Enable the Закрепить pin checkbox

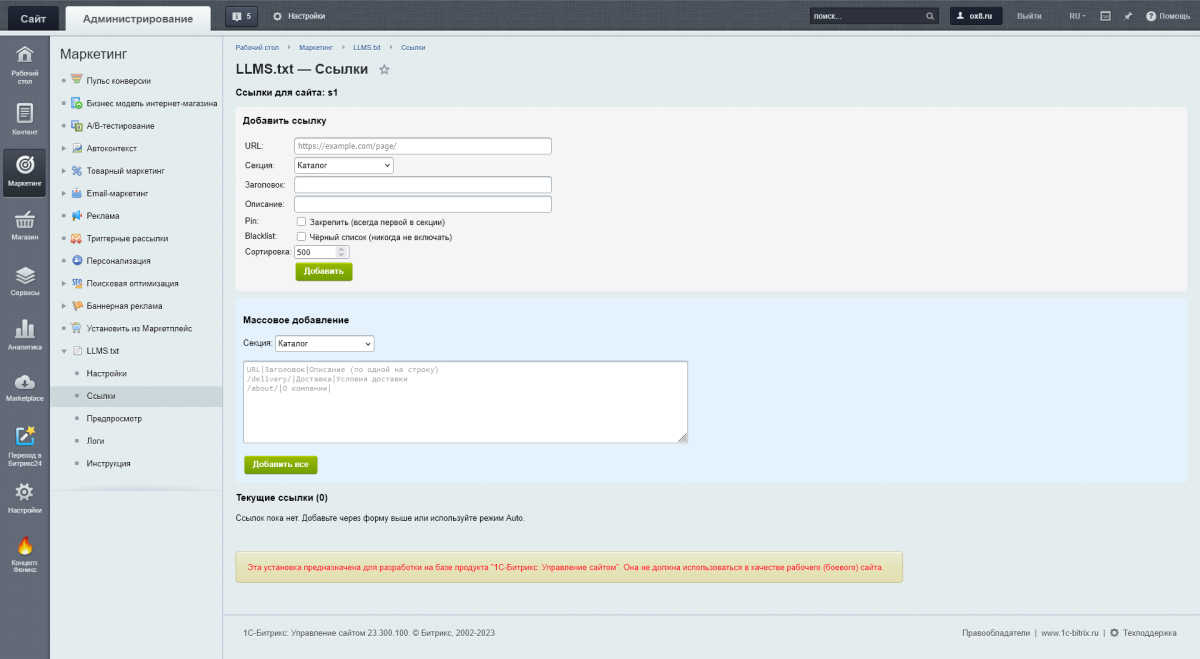coord(301,221)
